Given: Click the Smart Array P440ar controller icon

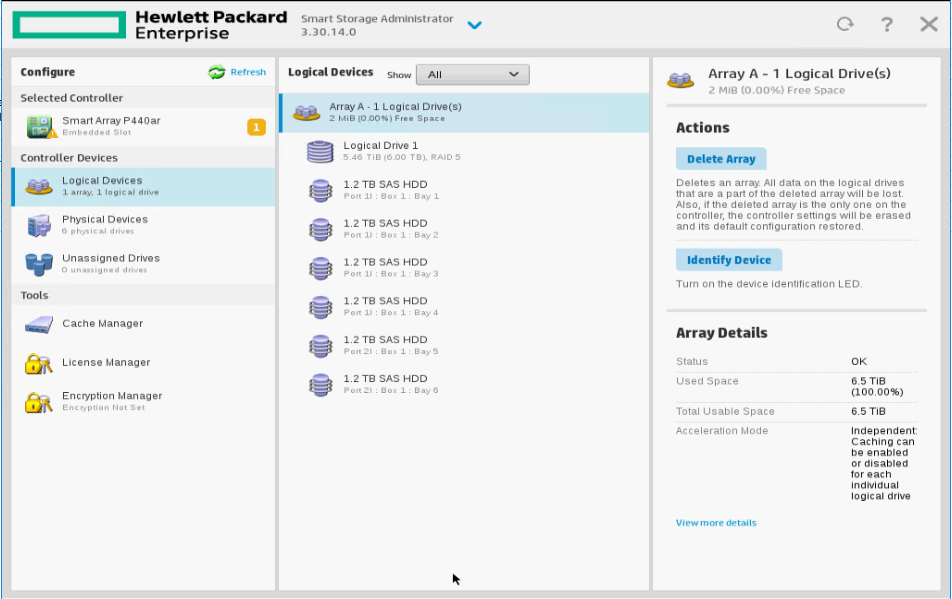Looking at the screenshot, I should coord(41,126).
